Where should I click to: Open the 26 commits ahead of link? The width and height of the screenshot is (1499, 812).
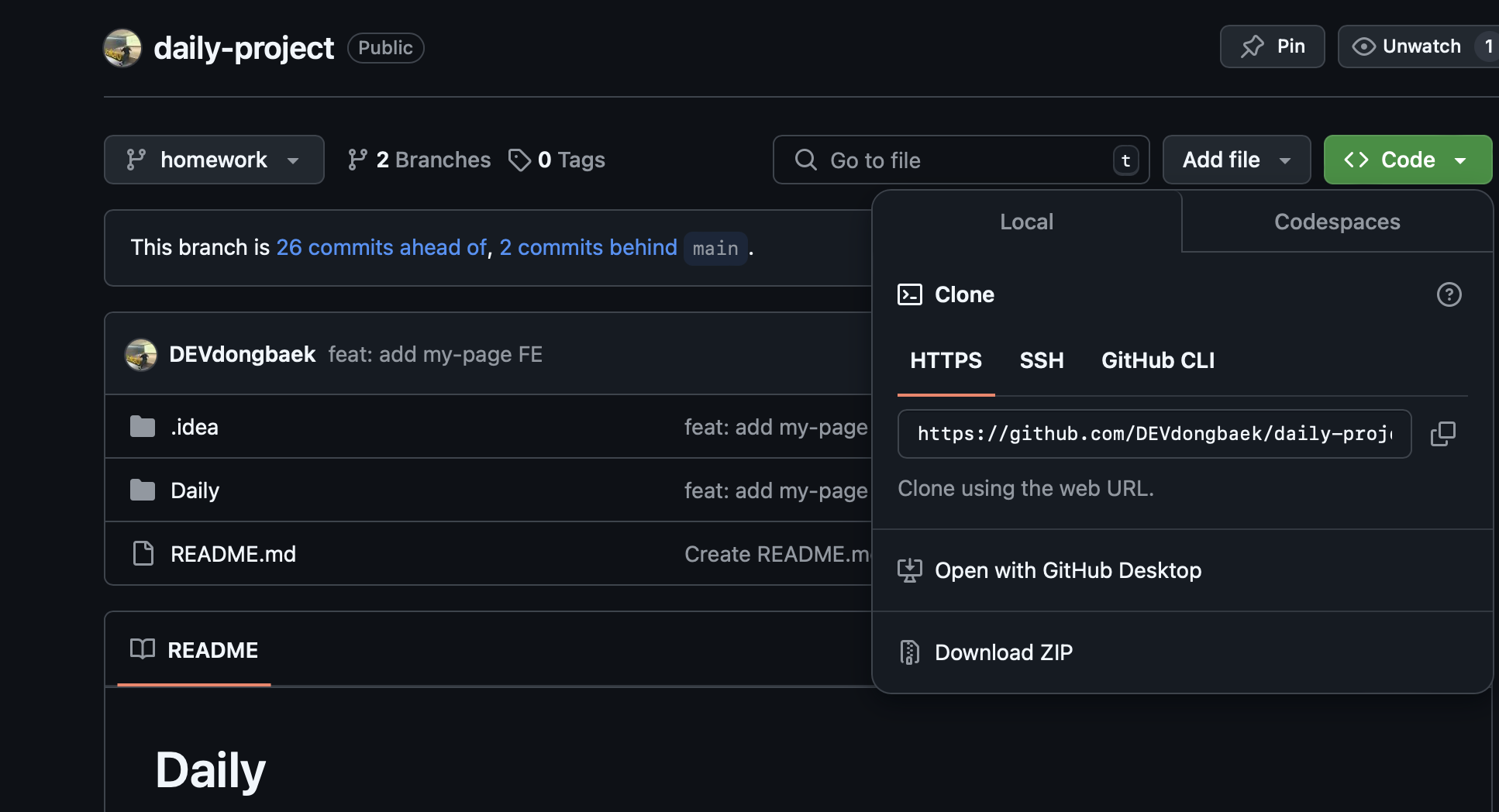pos(381,247)
